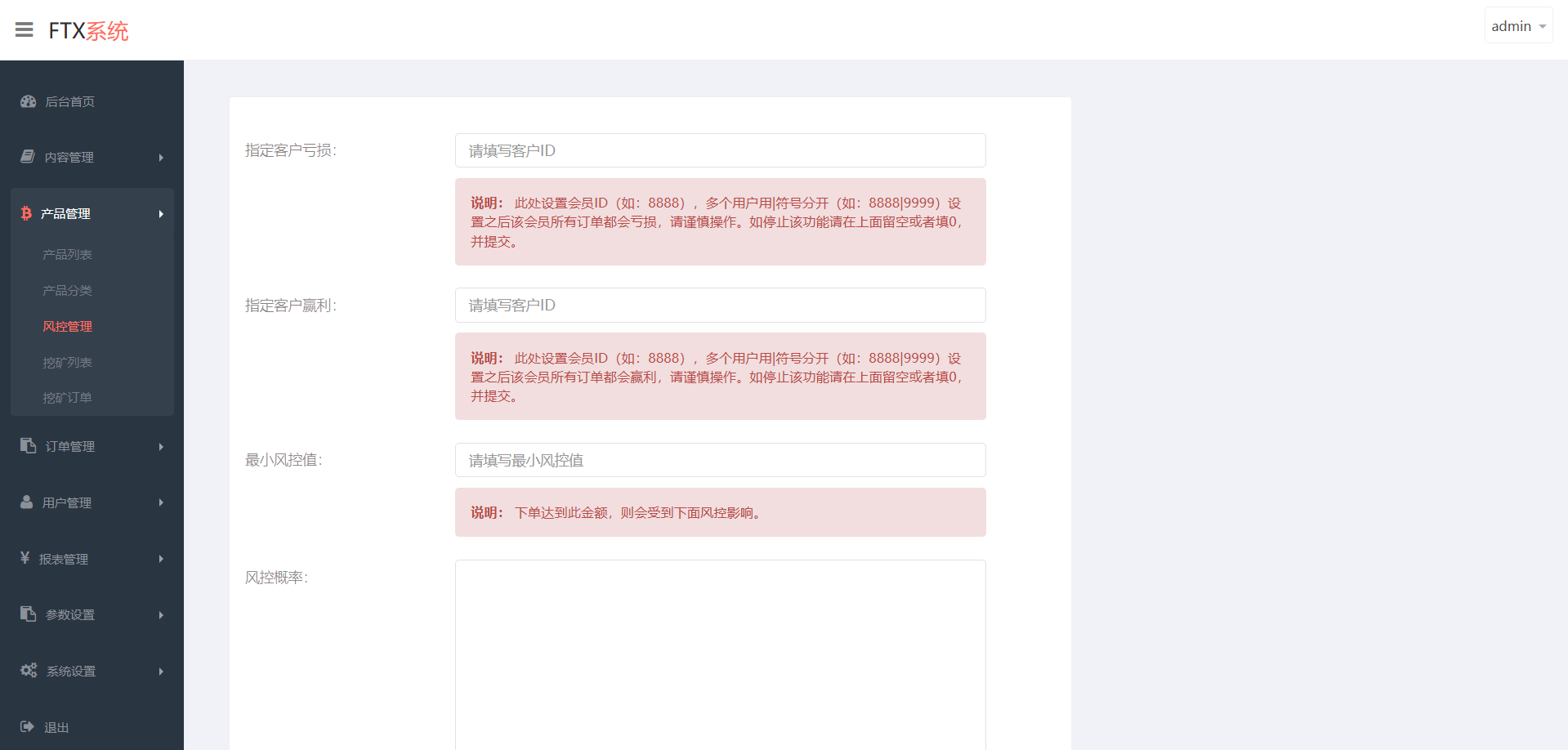The height and width of the screenshot is (750, 1568).
Task: Click the 指定客户亏损 field label
Action: [x=291, y=150]
